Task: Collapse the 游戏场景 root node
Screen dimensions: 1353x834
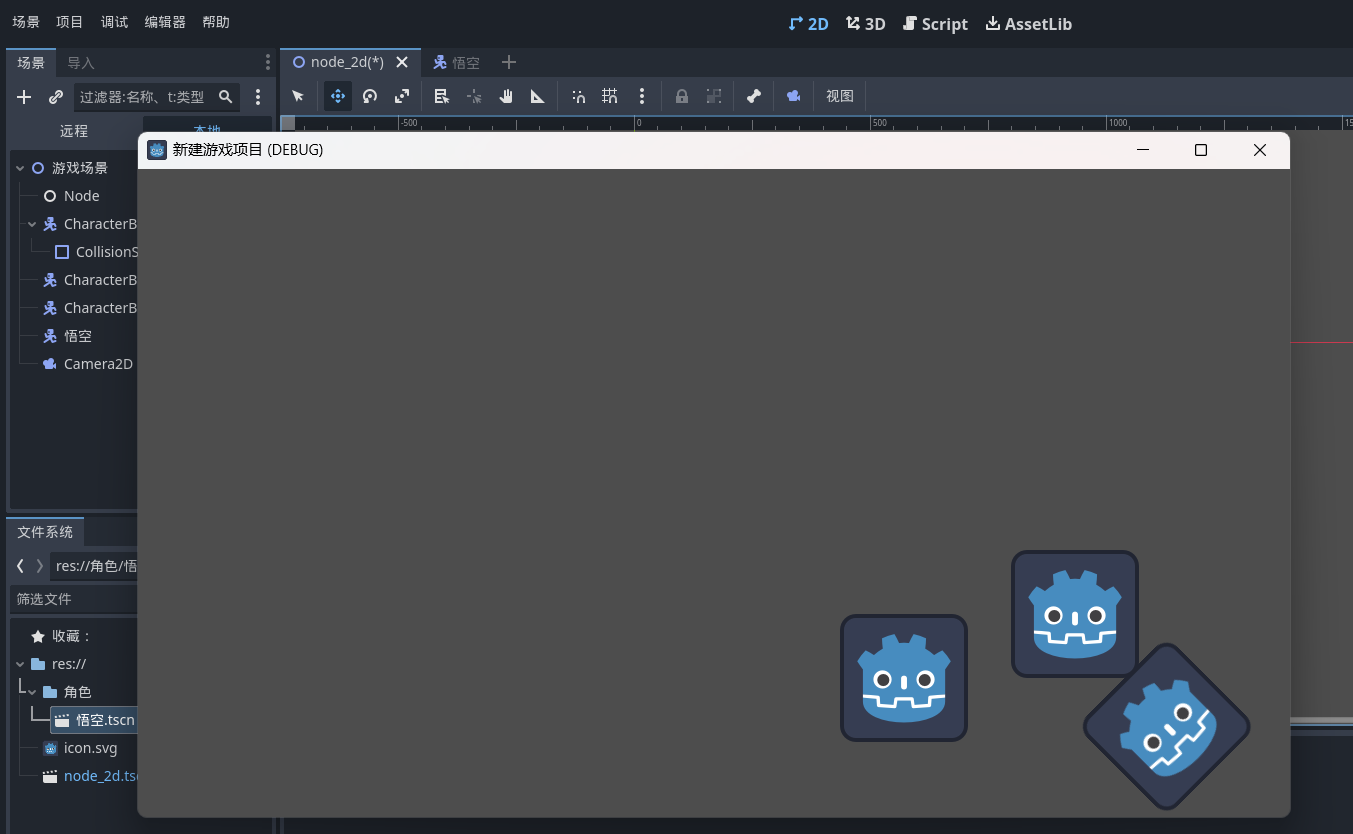Action: pyautogui.click(x=20, y=168)
